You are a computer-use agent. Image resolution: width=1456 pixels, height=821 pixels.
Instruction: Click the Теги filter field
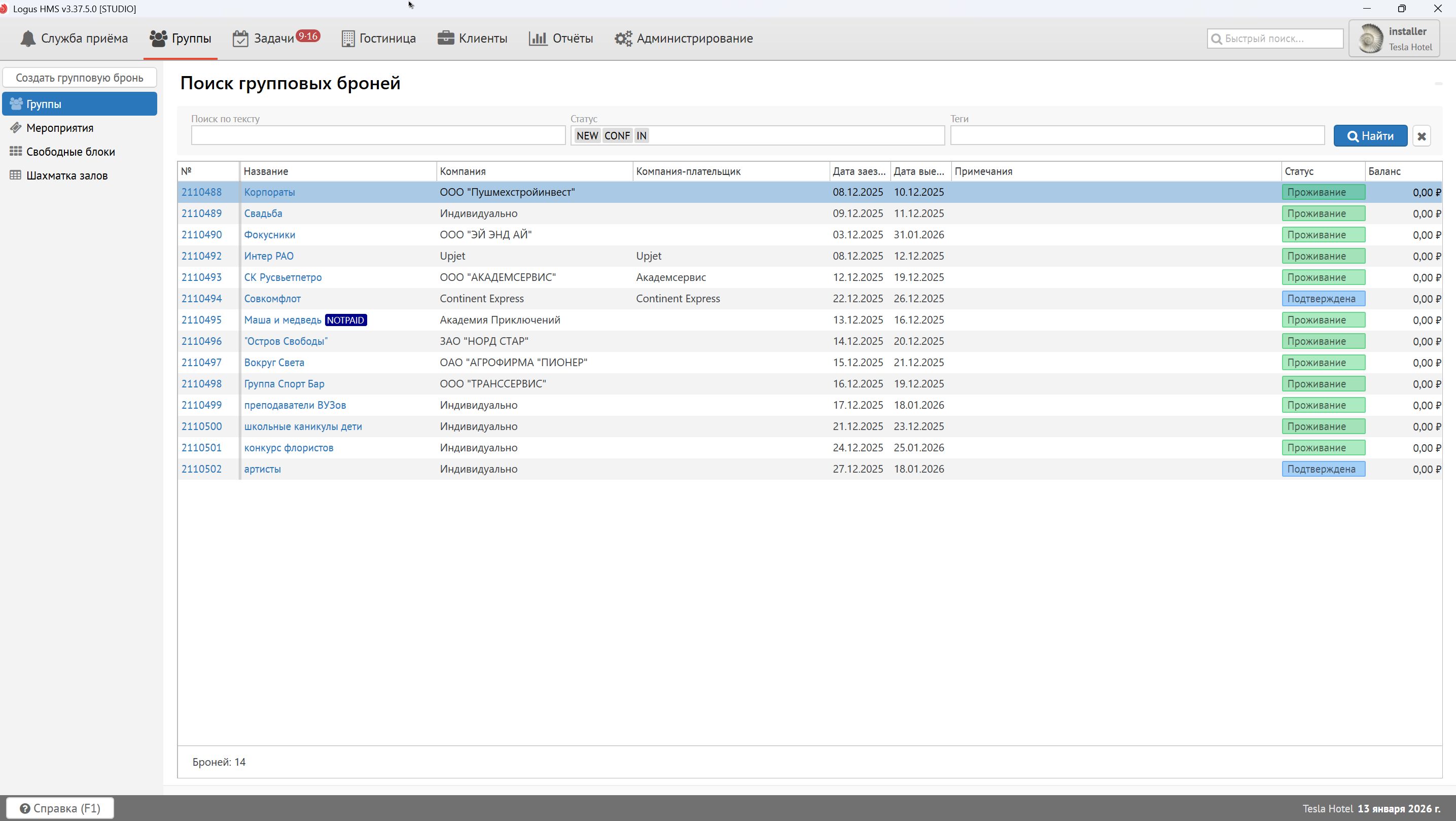coord(1137,135)
